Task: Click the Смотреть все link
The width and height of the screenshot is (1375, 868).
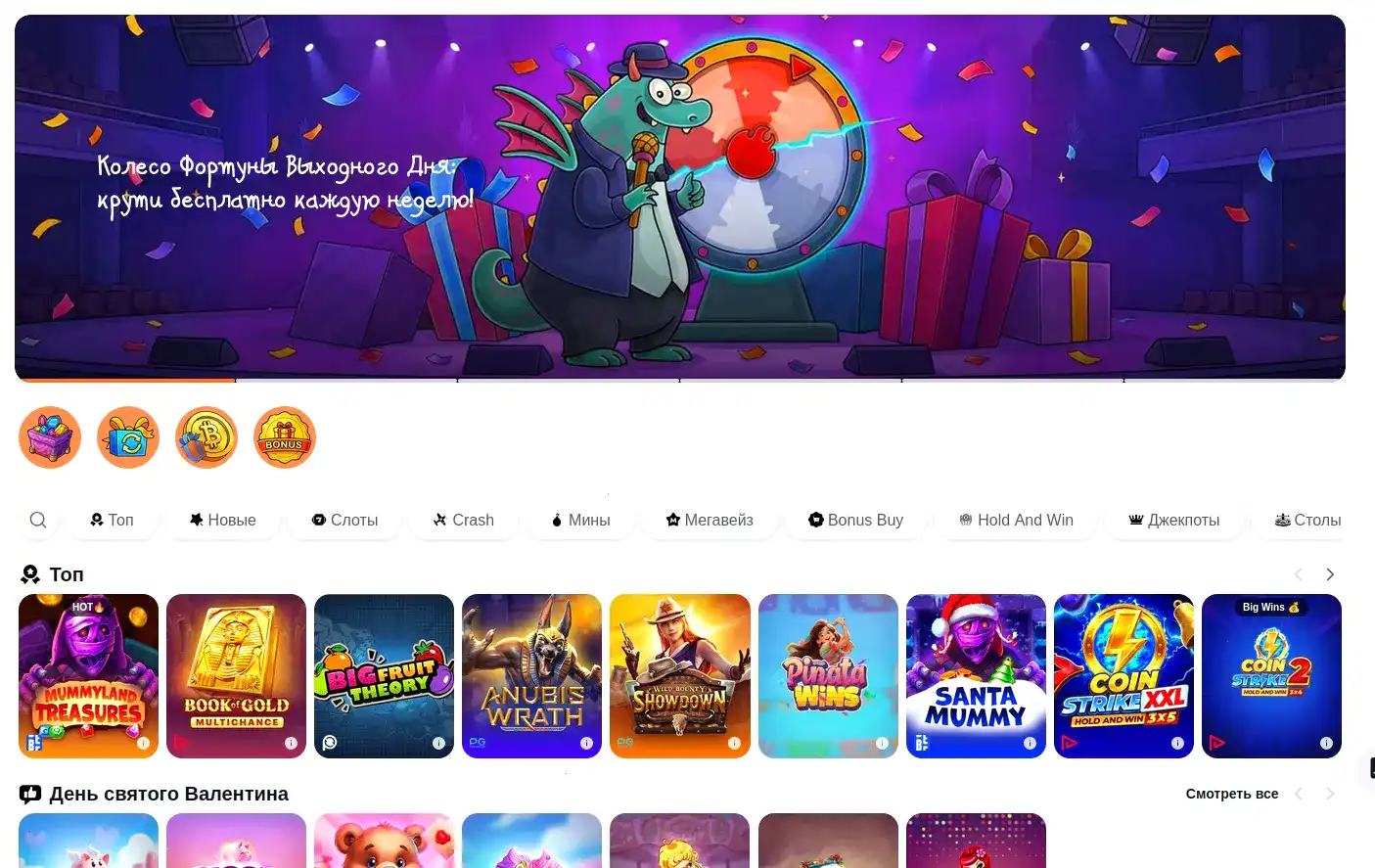Action: (x=1232, y=794)
